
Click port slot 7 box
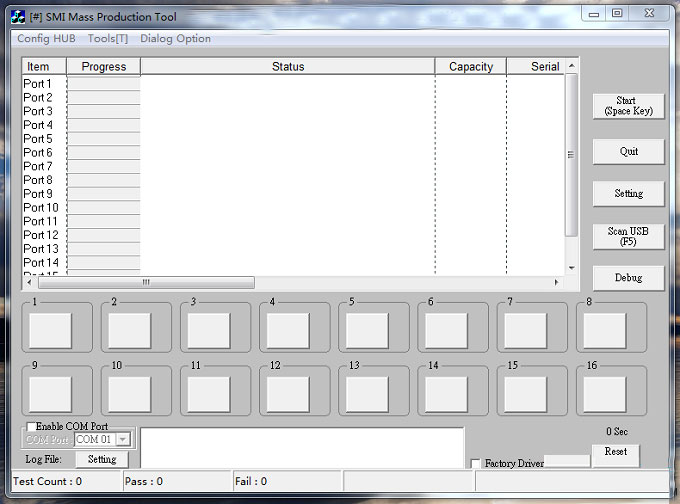[526, 331]
